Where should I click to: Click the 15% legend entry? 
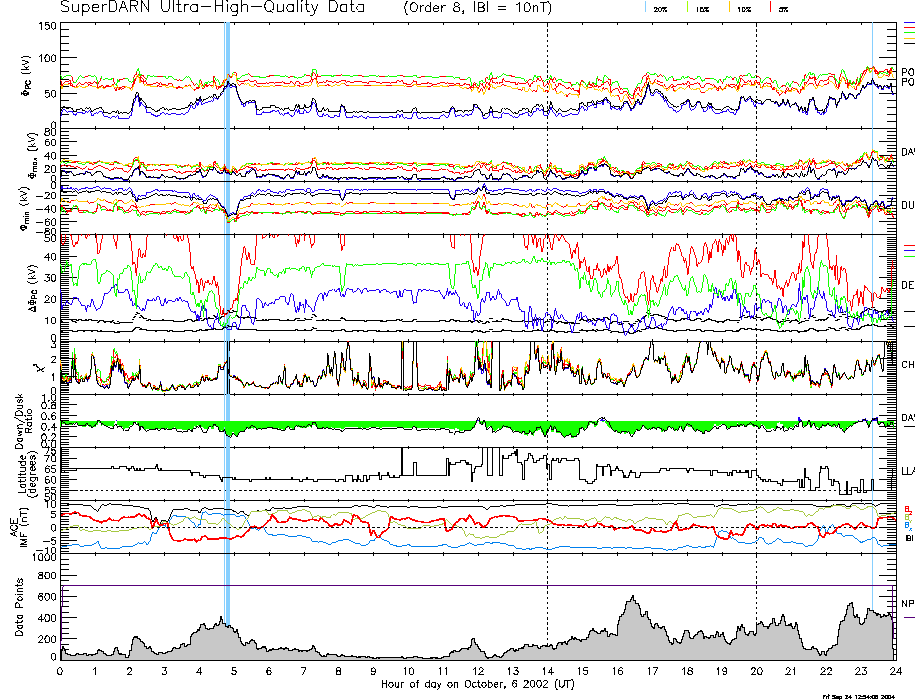[x=701, y=8]
